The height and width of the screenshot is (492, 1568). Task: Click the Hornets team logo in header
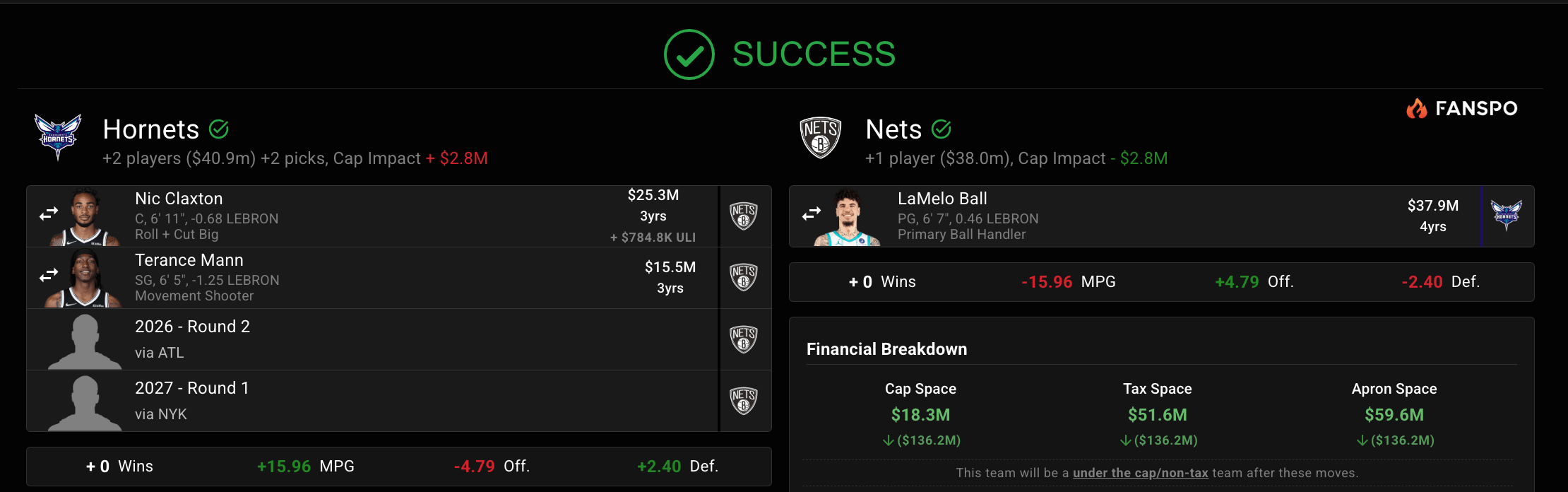coord(58,137)
